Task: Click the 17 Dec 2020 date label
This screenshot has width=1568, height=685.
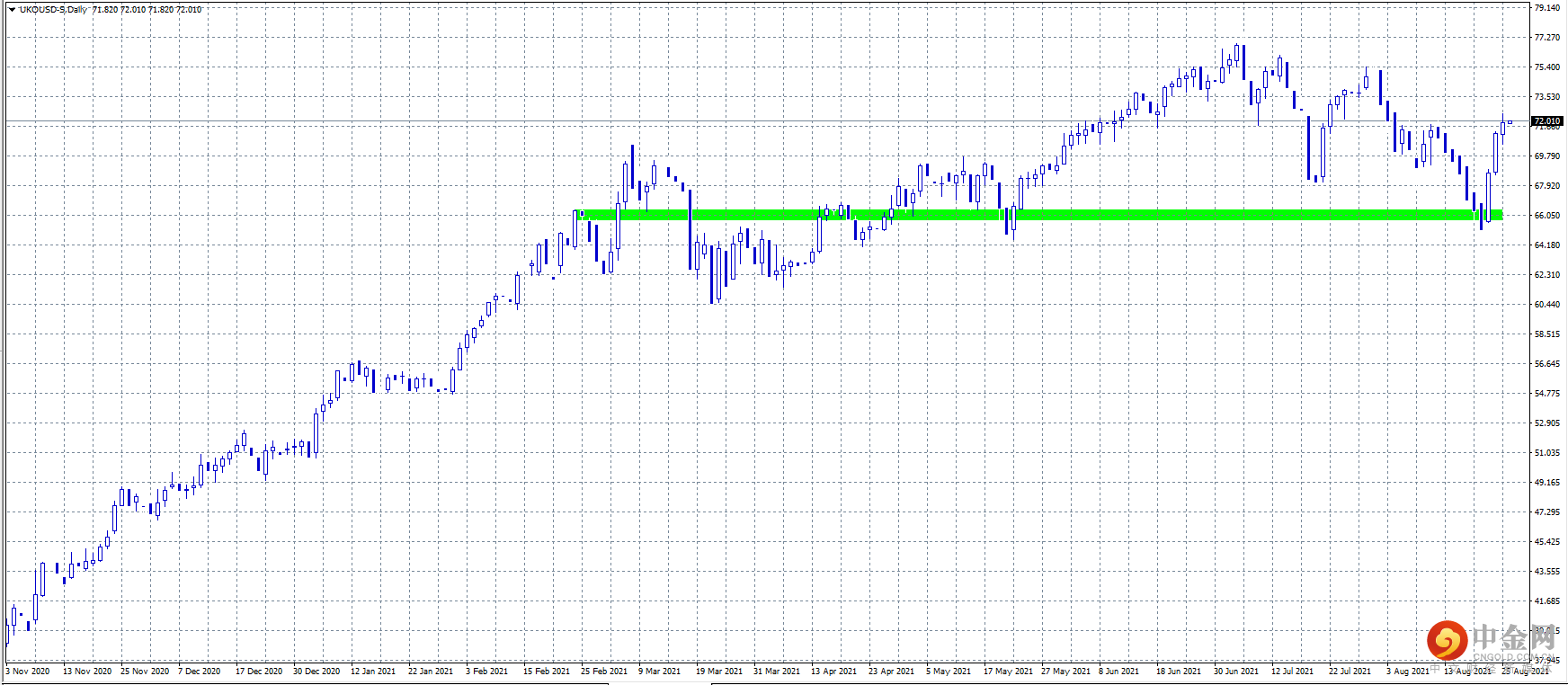Action: pos(259,671)
